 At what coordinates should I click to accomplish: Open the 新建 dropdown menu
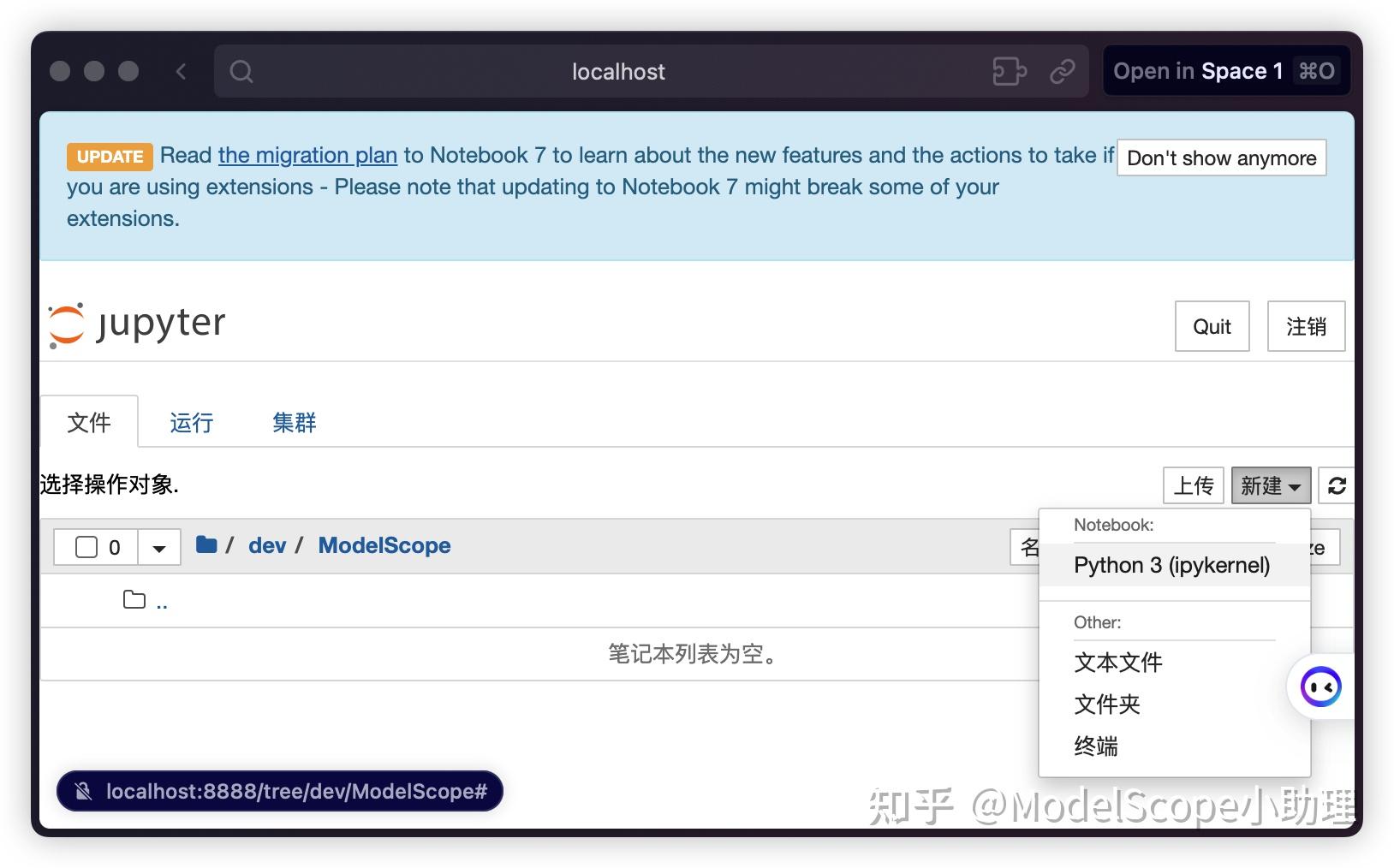point(1271,485)
